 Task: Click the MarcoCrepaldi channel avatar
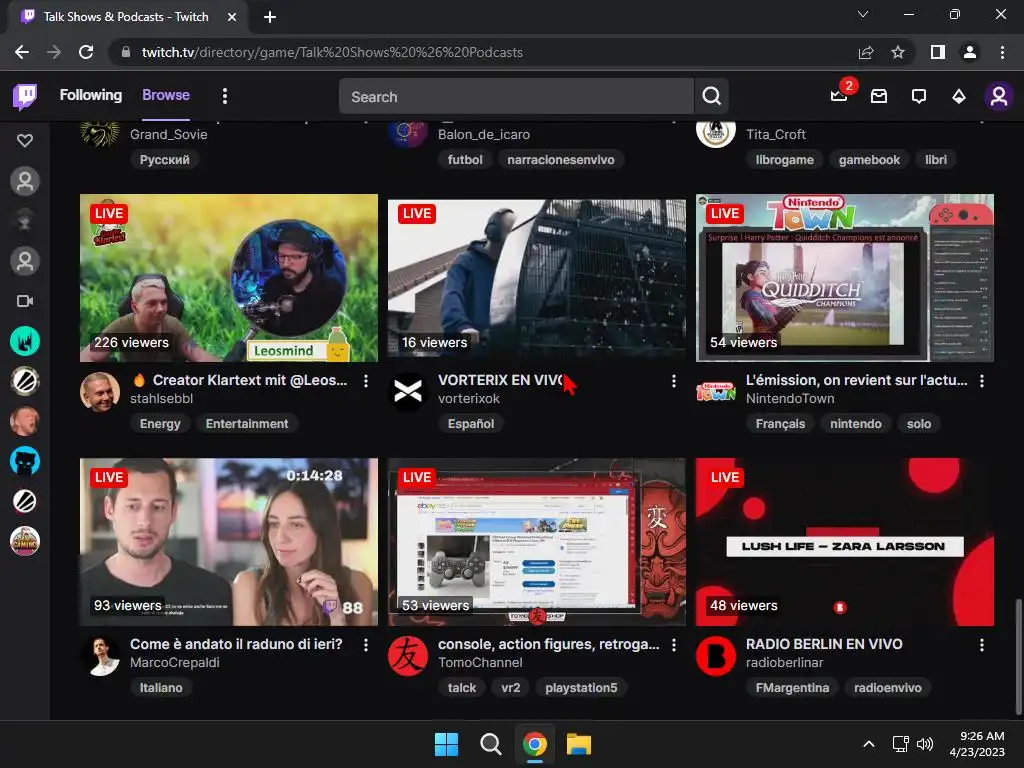pyautogui.click(x=100, y=656)
